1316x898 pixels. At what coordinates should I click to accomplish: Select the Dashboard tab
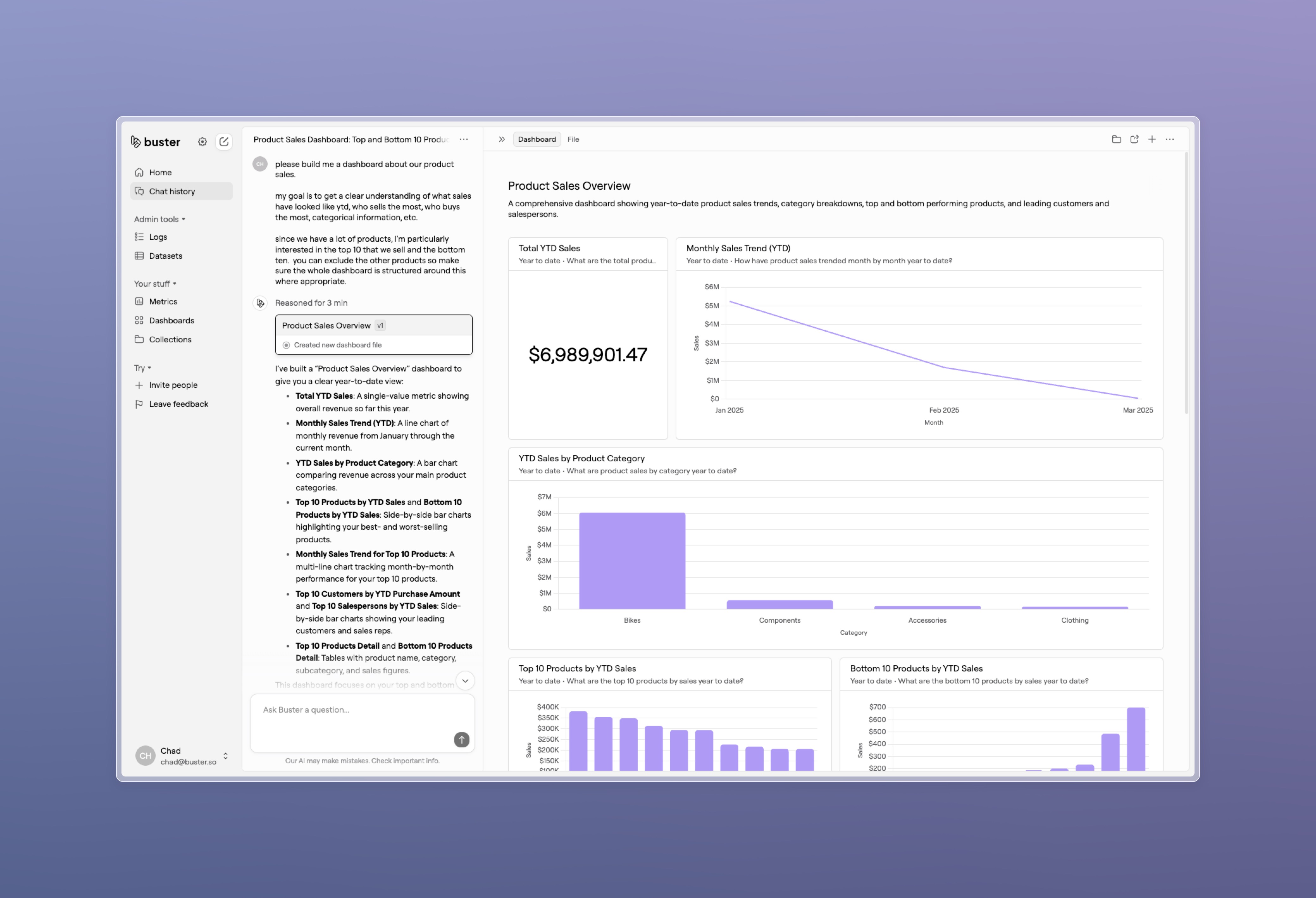point(536,139)
